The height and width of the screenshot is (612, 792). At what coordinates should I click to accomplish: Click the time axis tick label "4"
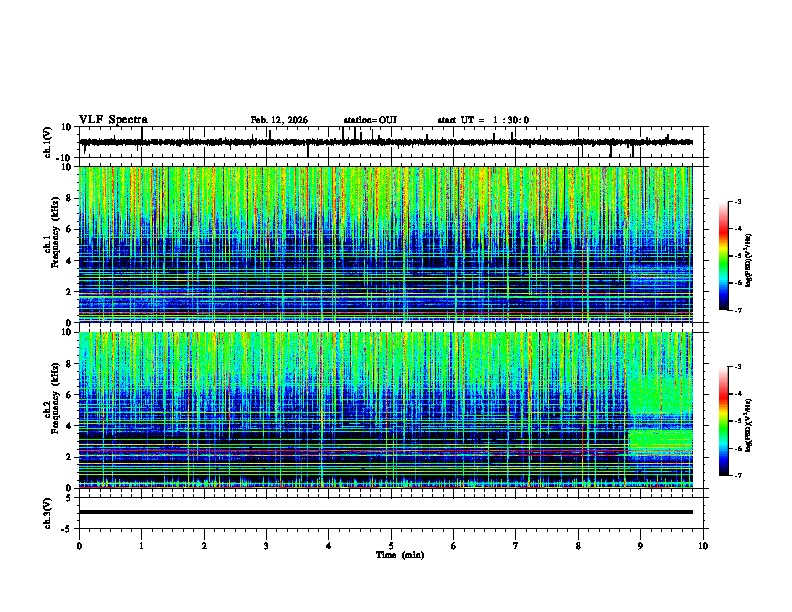[x=329, y=546]
